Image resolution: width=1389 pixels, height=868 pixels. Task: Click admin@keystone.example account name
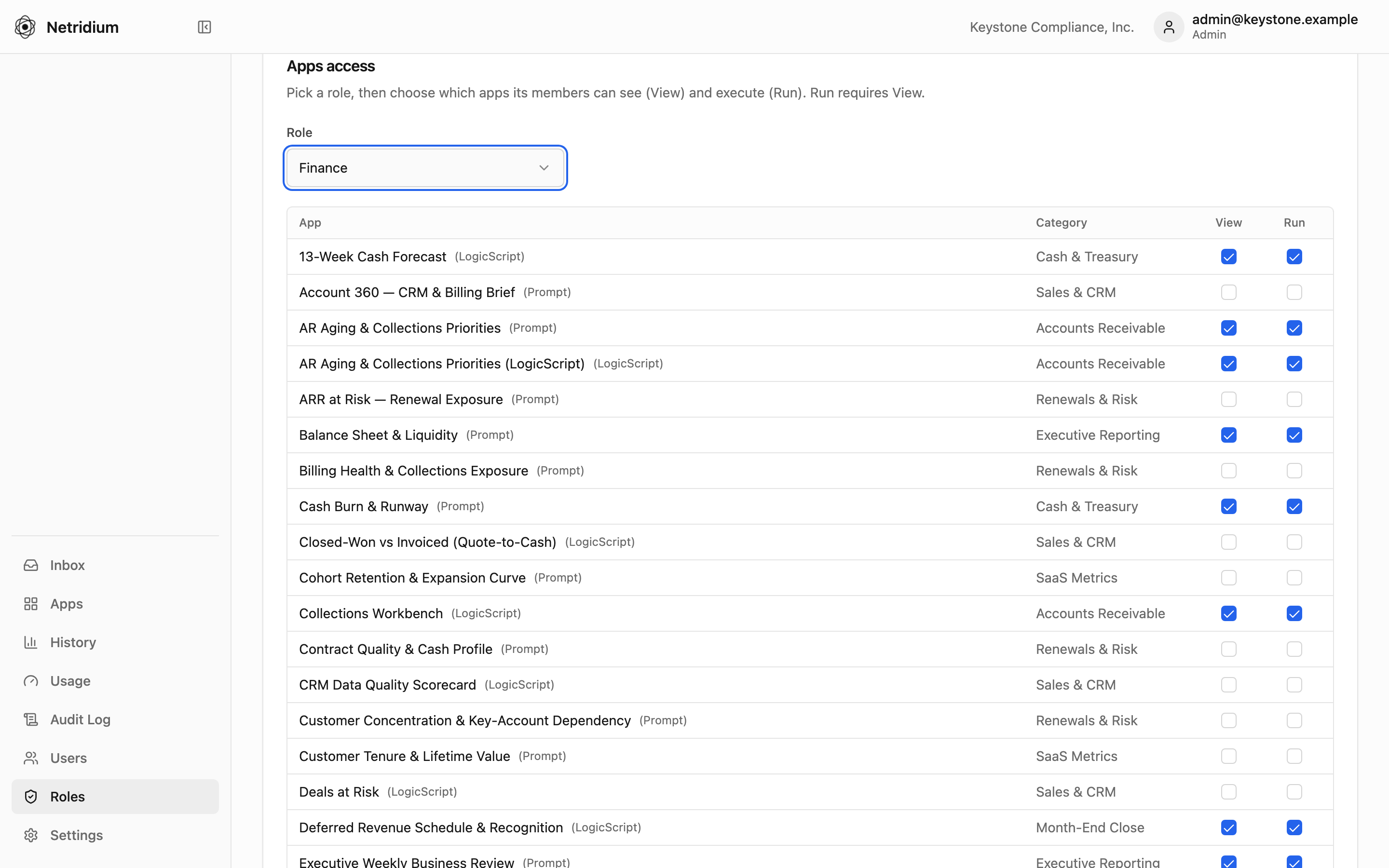coord(1275,19)
